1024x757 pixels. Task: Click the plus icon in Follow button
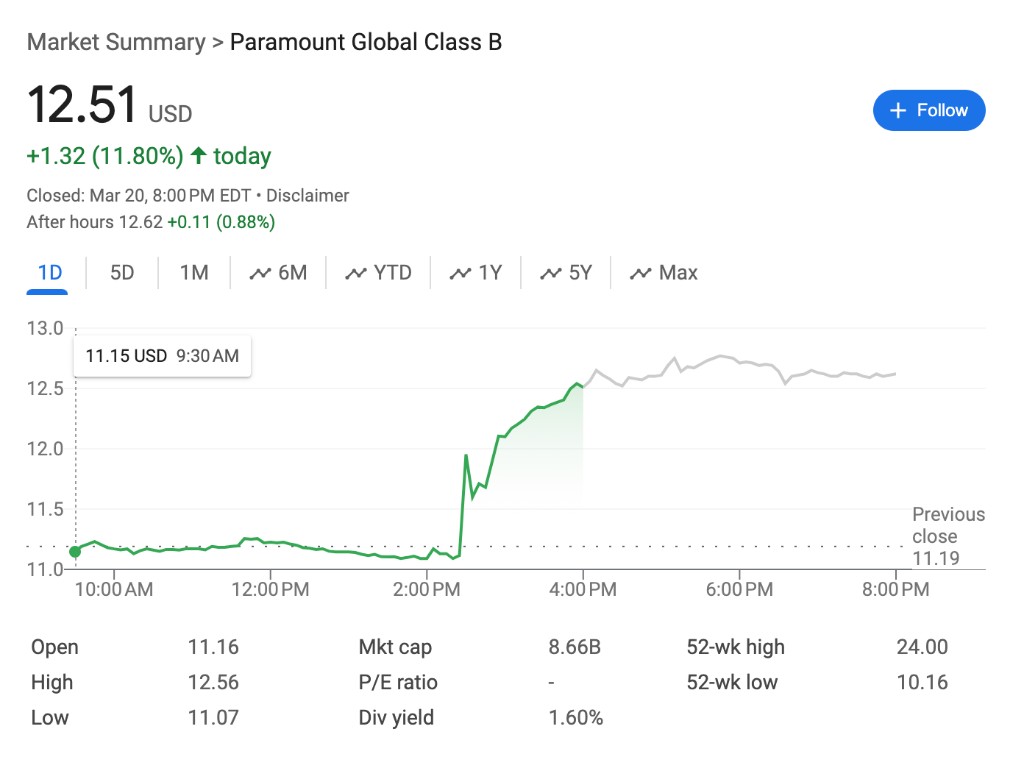coord(898,110)
